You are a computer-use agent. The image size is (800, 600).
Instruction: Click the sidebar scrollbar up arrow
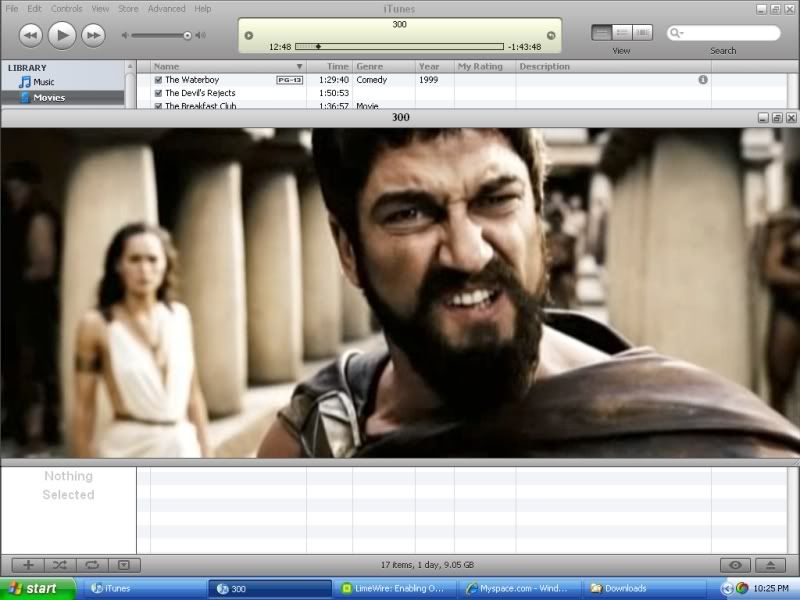click(x=130, y=67)
